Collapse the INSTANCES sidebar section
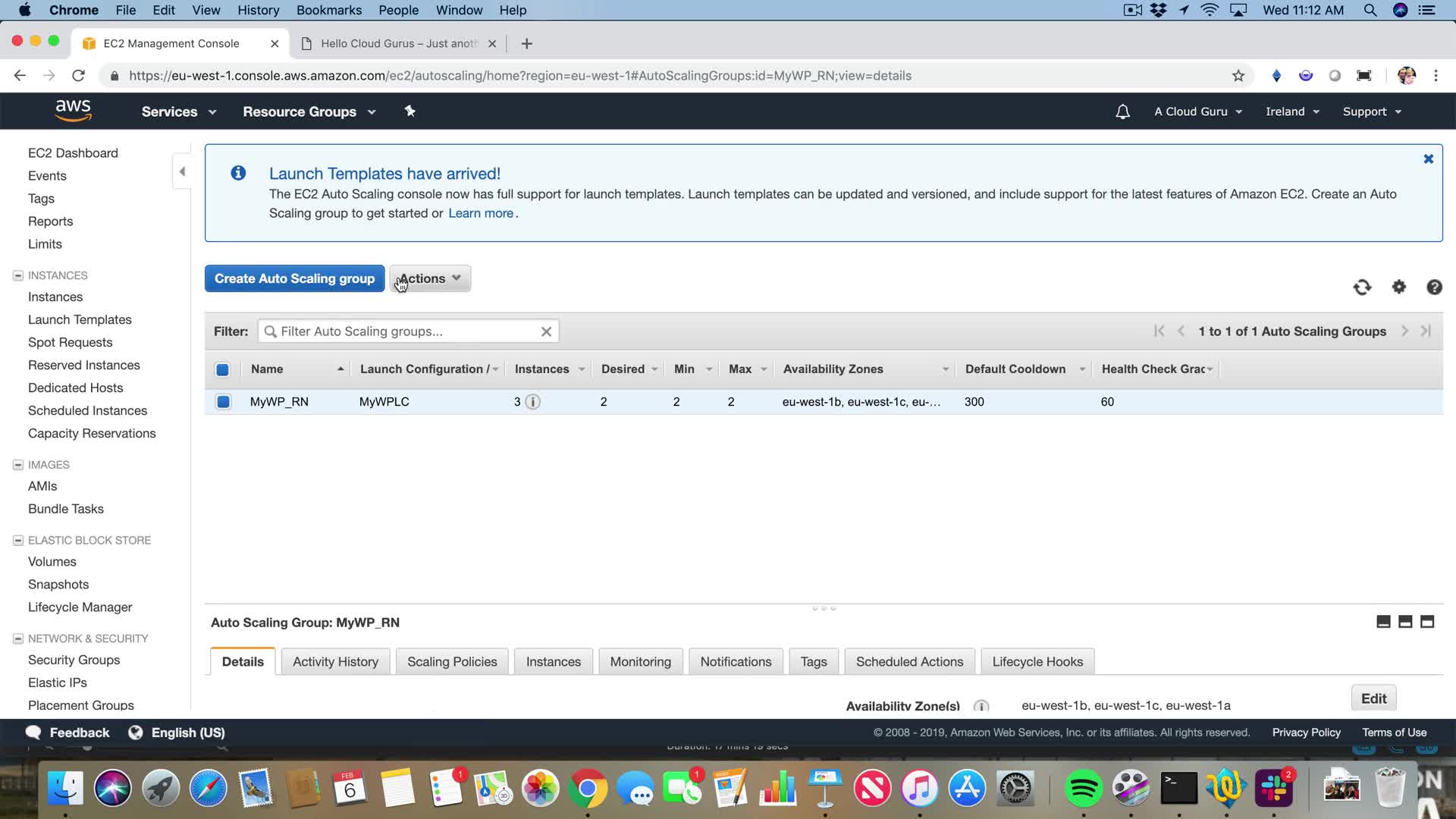 18,275
